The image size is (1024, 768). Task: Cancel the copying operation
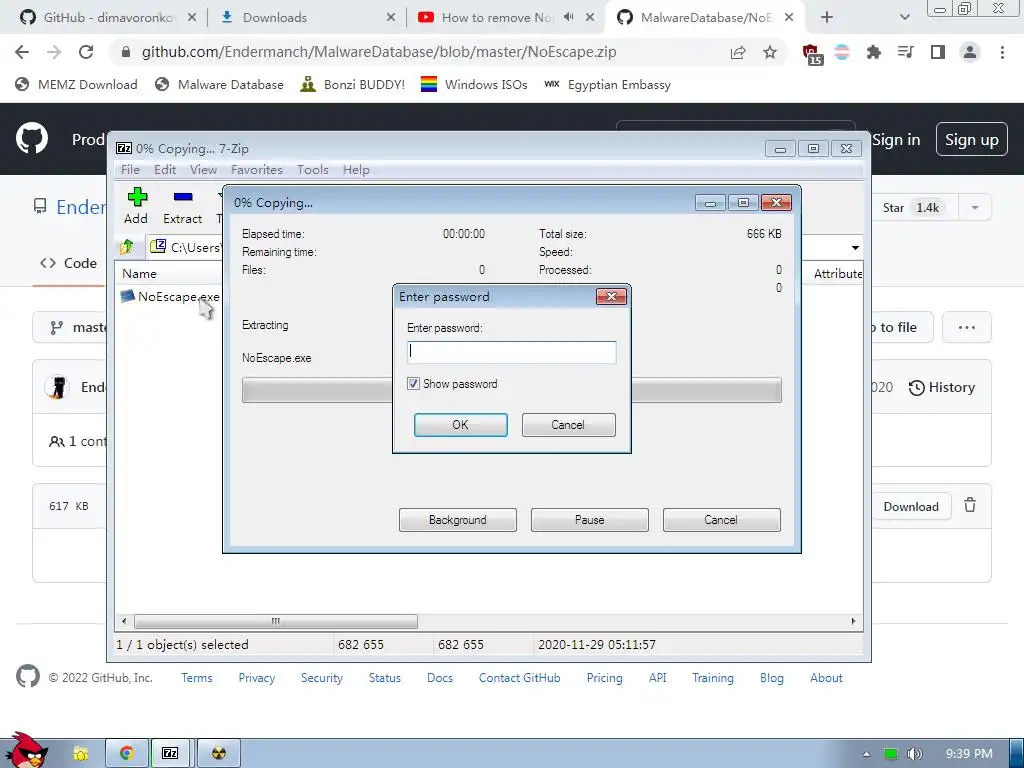tap(722, 520)
